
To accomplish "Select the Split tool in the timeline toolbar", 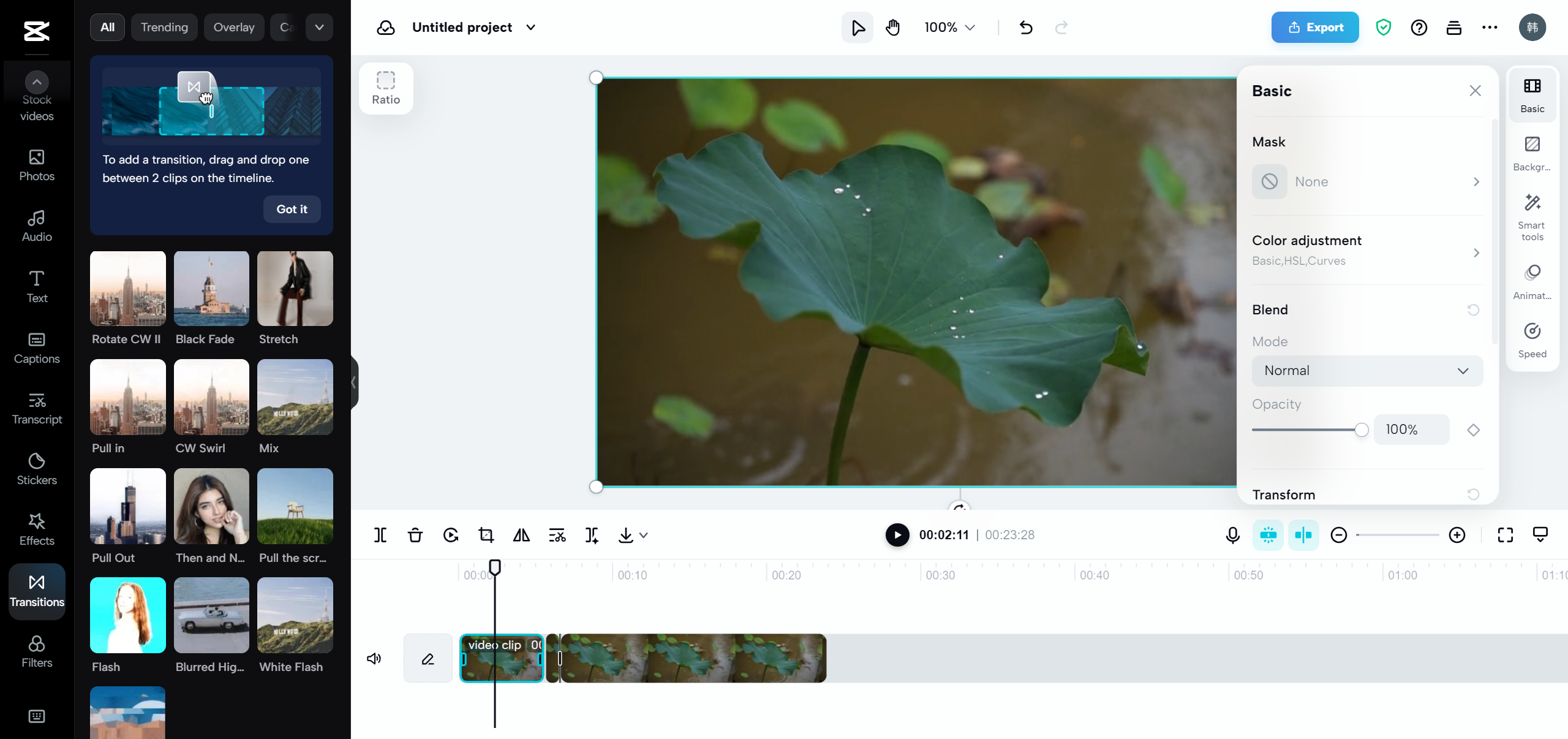I will point(380,535).
